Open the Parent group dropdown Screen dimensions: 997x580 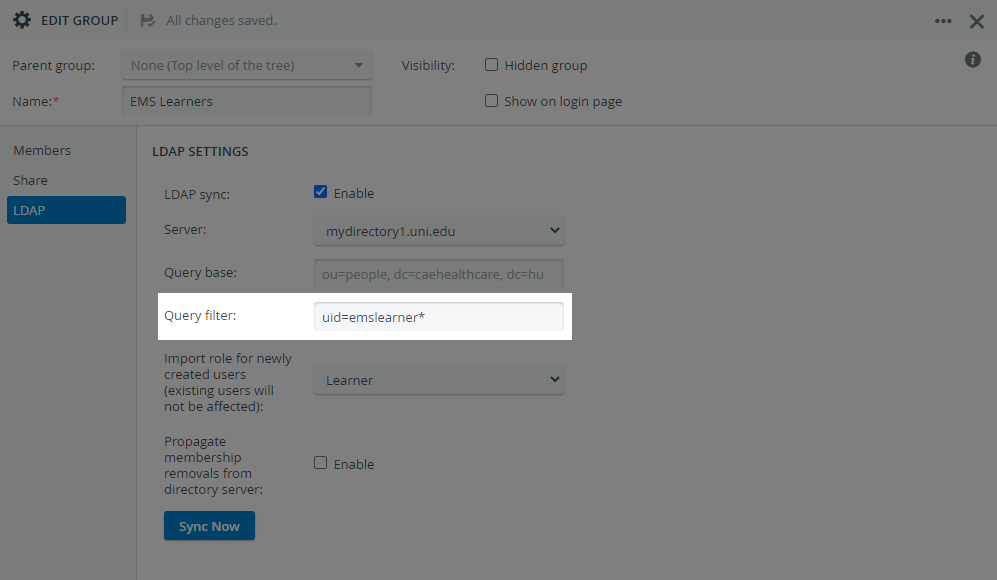[247, 66]
